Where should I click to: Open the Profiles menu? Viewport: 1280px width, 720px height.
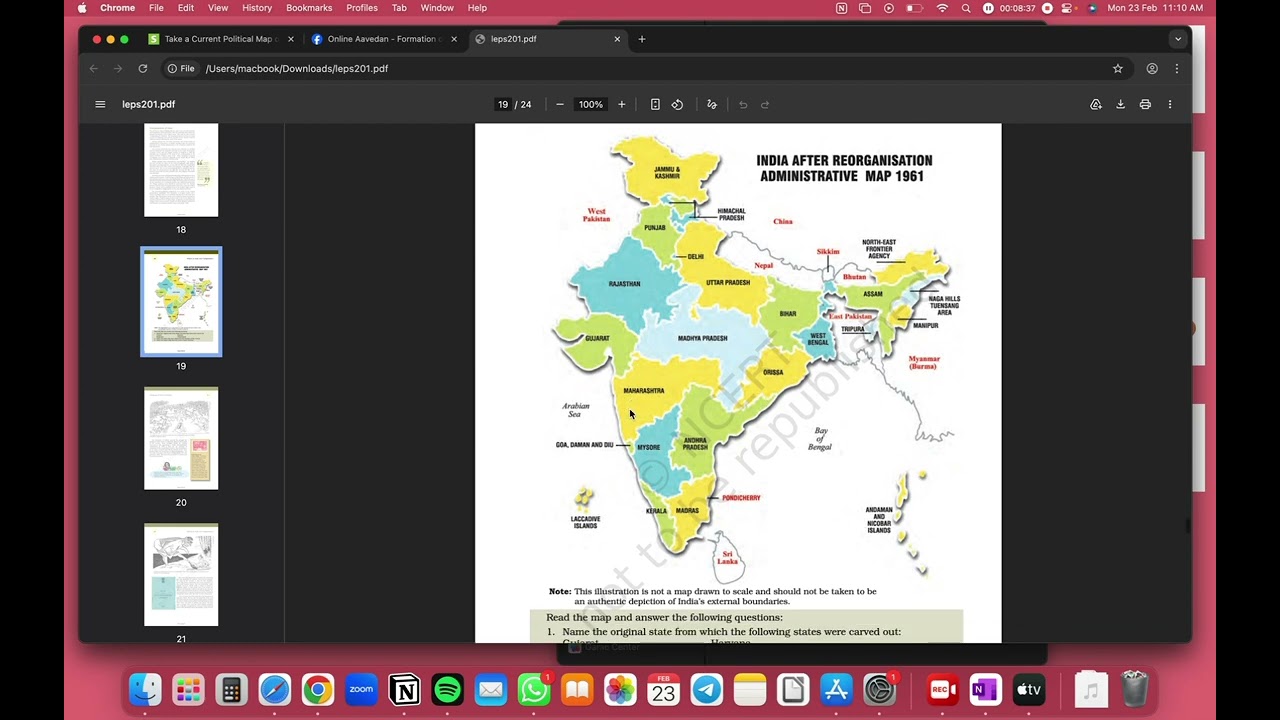(362, 8)
